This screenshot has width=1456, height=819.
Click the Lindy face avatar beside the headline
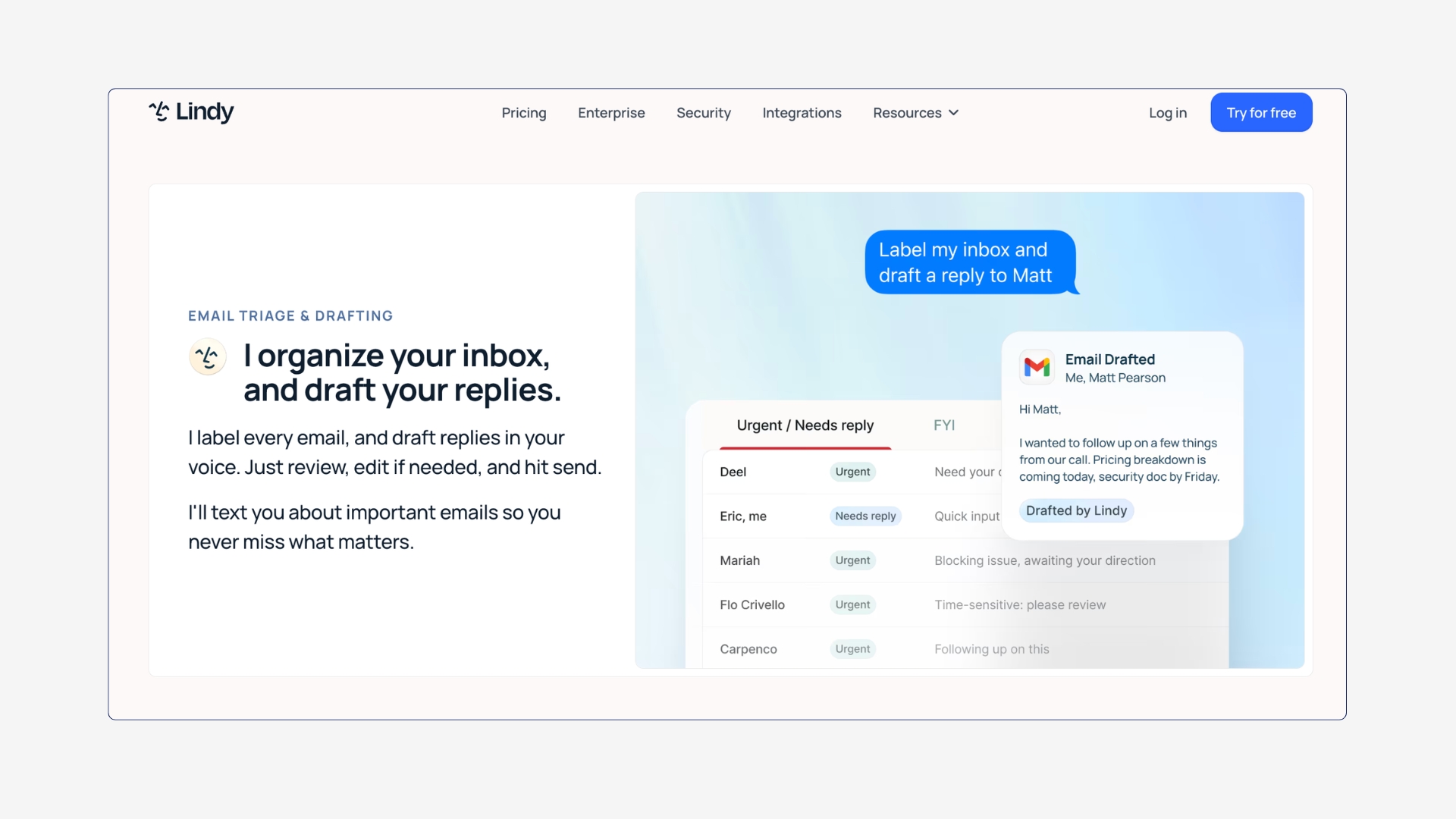click(x=208, y=356)
